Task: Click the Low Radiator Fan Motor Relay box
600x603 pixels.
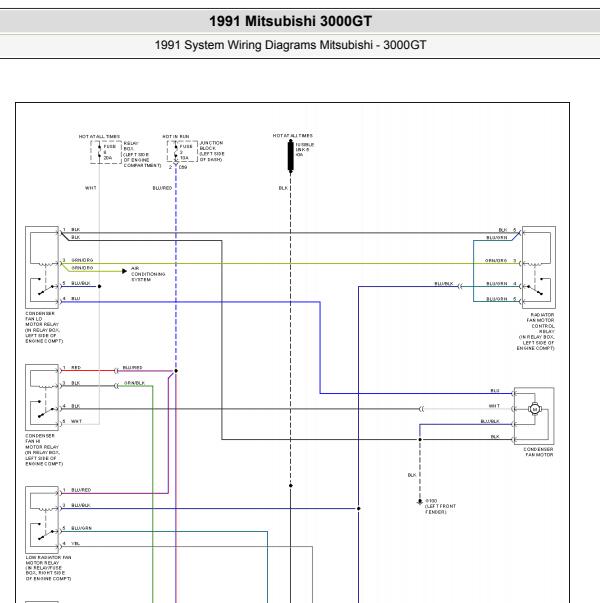Action: 42,520
